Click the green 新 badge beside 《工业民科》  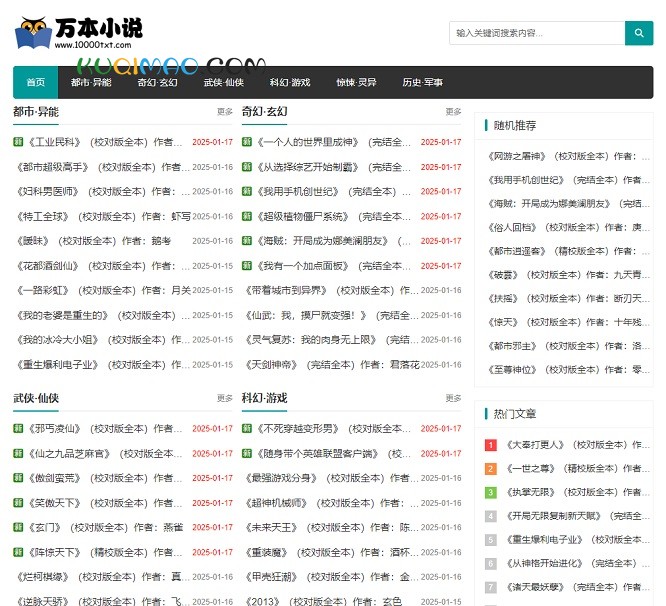click(19, 142)
